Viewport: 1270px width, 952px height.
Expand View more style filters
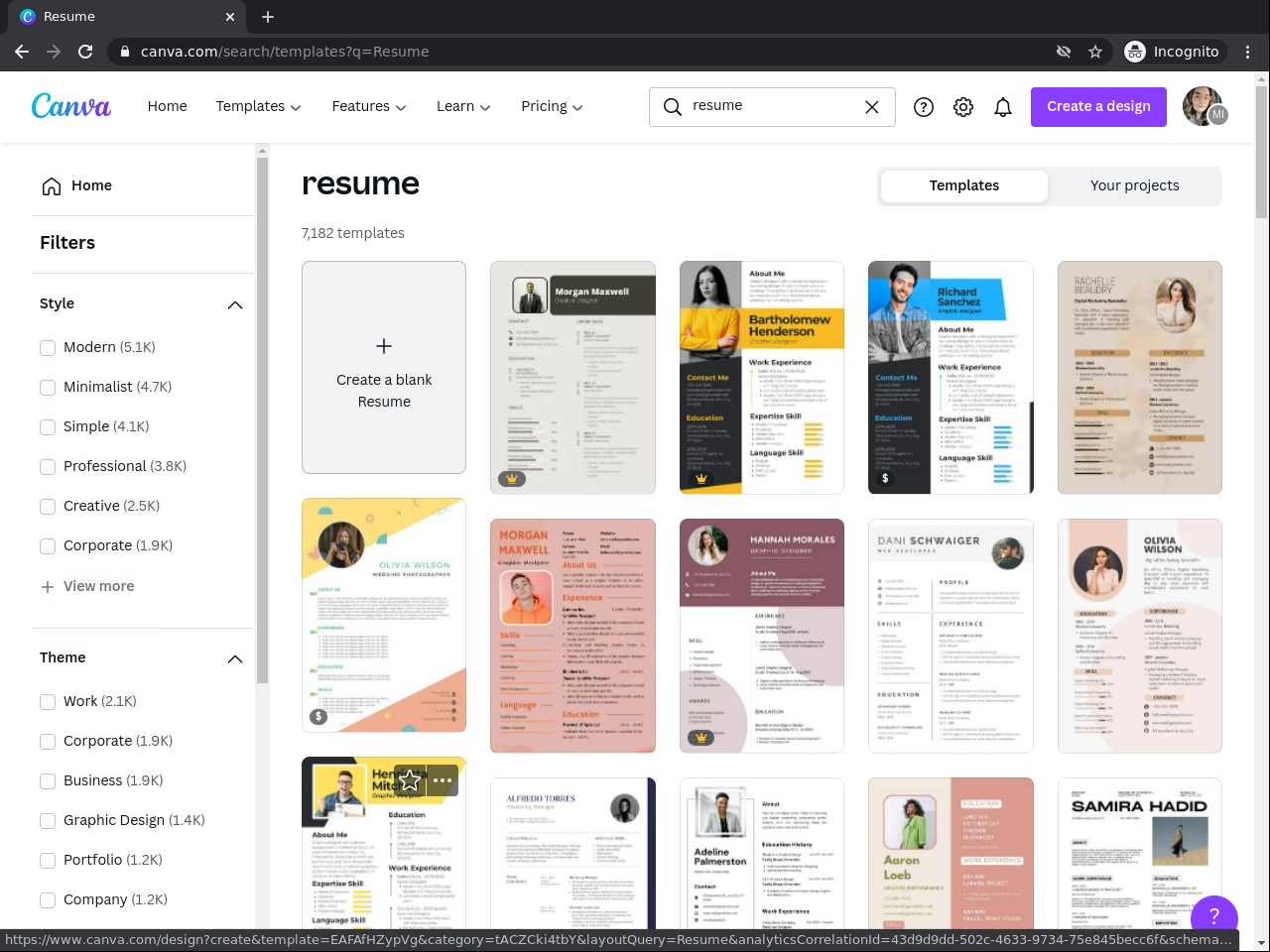tap(87, 586)
